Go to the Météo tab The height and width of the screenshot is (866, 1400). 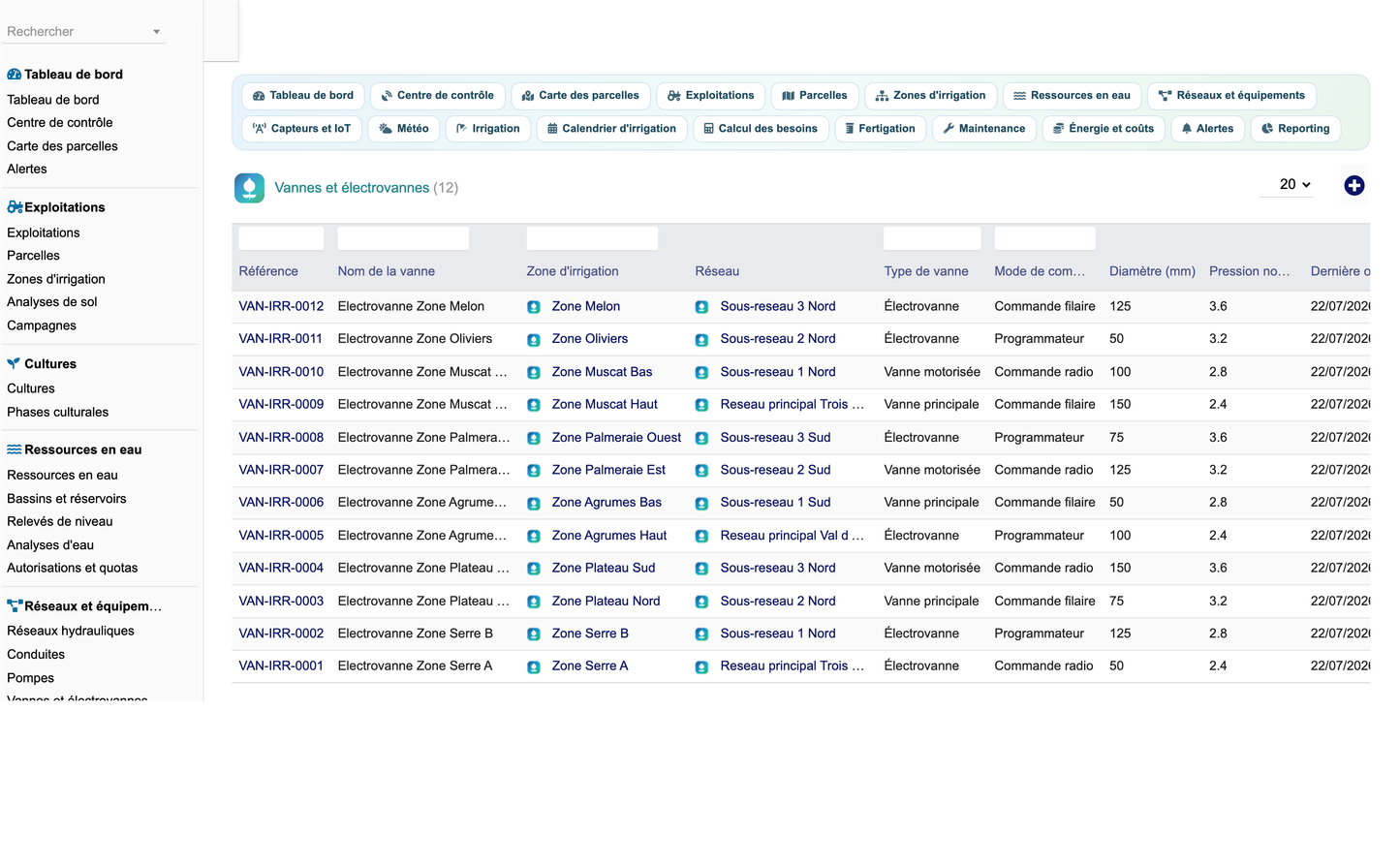click(x=404, y=129)
